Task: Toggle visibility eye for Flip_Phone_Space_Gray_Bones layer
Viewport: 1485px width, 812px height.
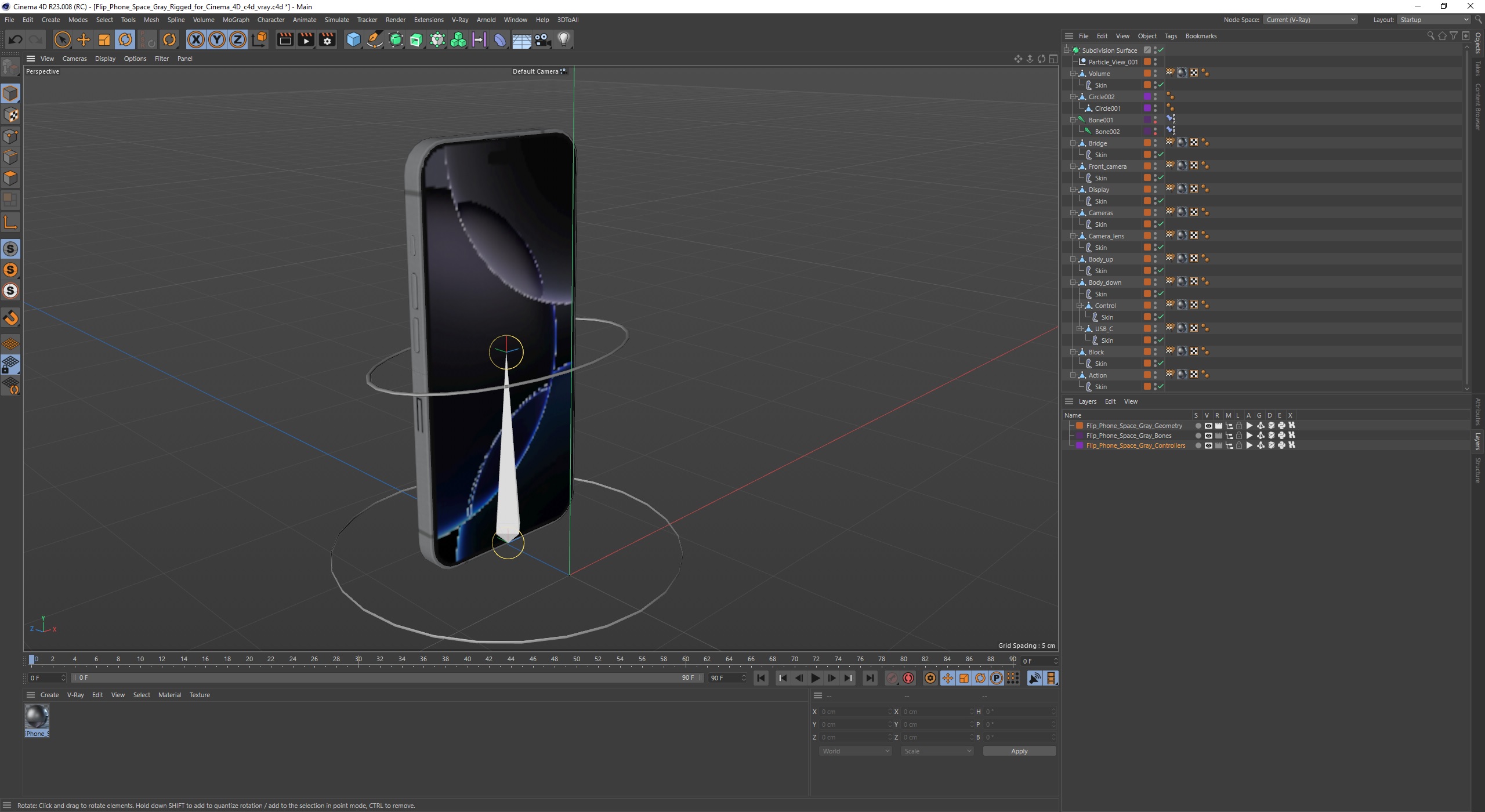Action: (x=1208, y=436)
